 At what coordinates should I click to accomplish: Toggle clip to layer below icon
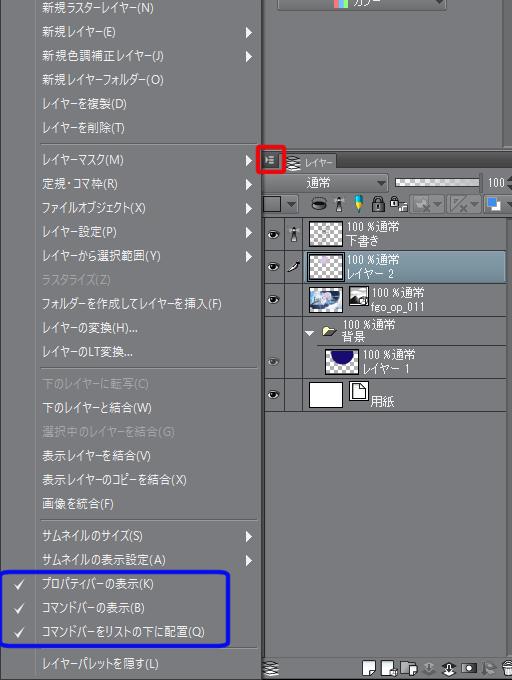[x=319, y=203]
